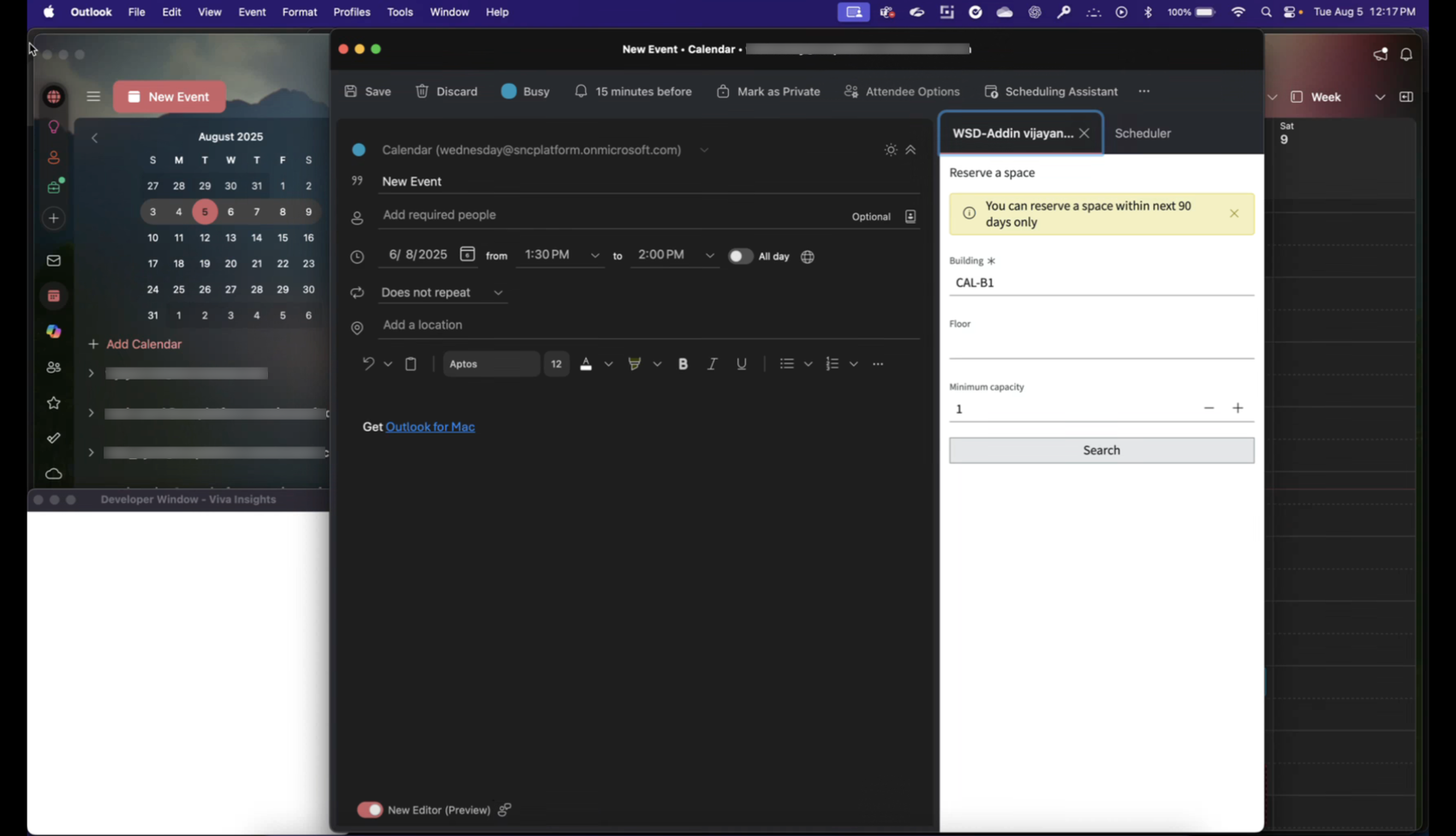Undo last edit in editor
Screen dimensions: 1456x836
[368, 364]
